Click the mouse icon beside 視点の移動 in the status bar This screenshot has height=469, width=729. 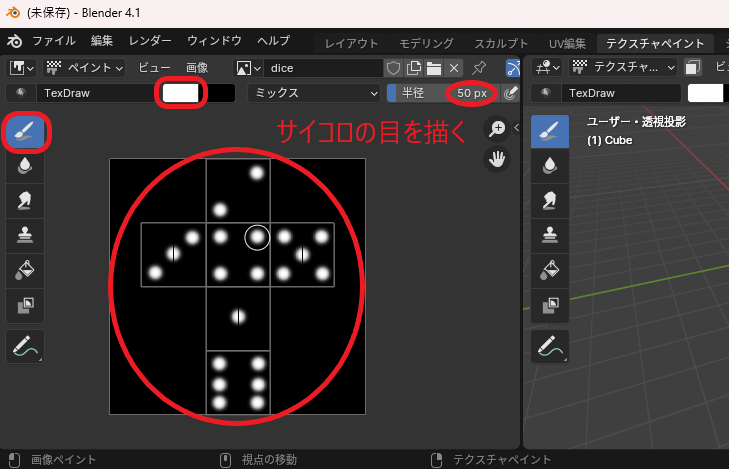[225, 460]
